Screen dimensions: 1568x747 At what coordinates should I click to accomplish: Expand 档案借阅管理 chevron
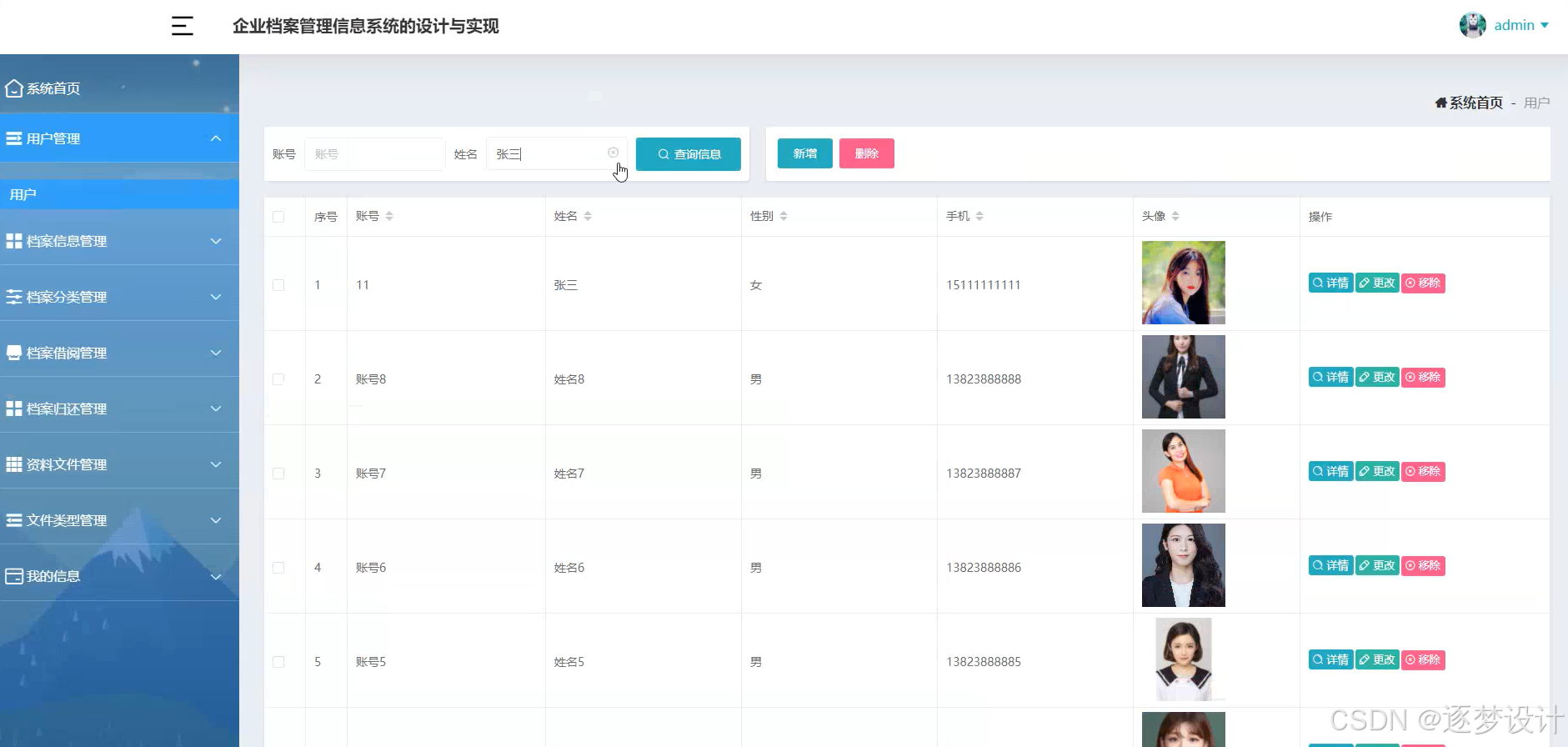point(216,353)
